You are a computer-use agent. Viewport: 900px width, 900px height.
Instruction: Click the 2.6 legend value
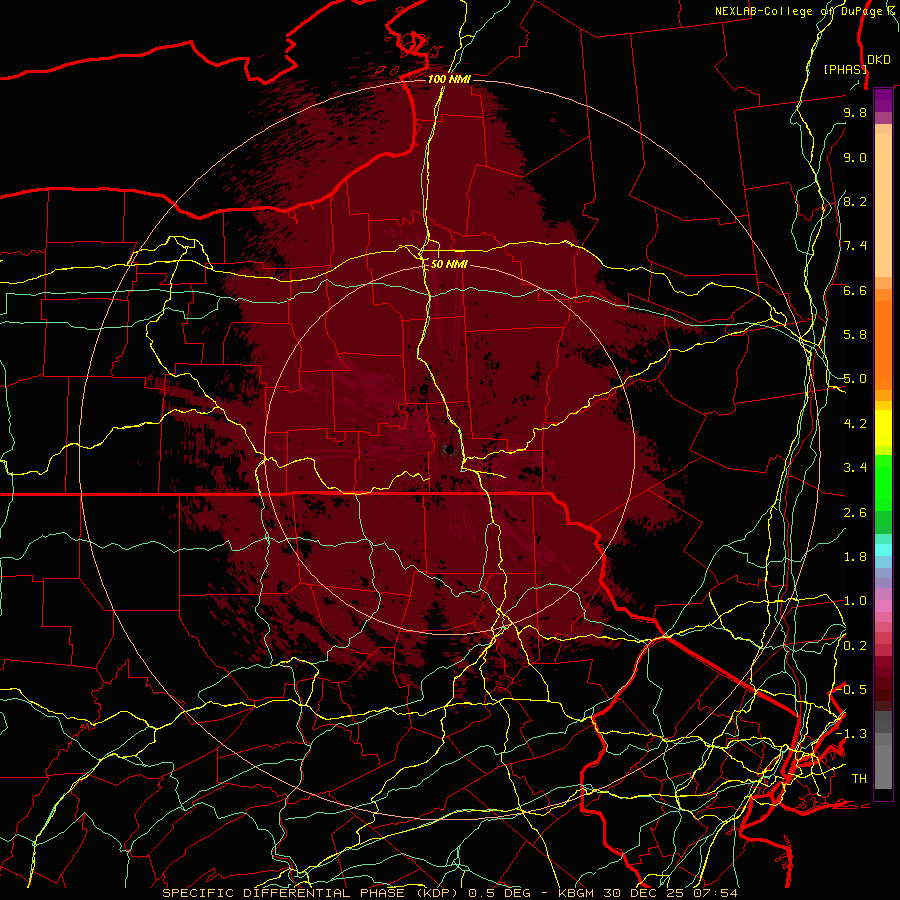[x=855, y=513]
